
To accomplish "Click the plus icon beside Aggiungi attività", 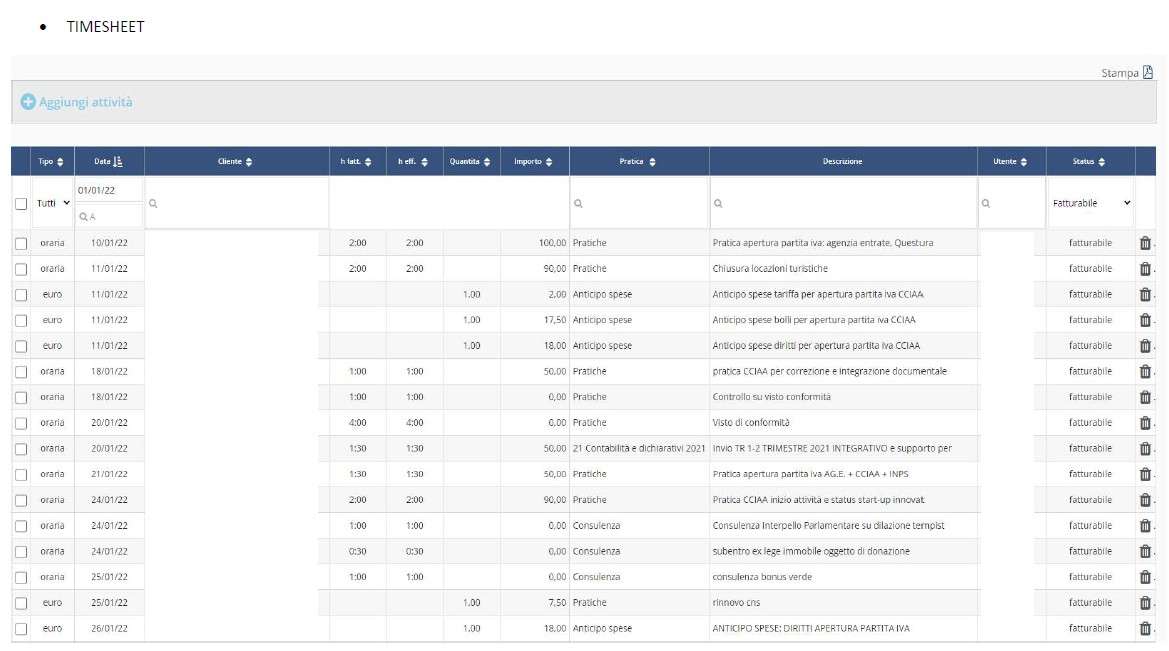I will click(x=28, y=102).
